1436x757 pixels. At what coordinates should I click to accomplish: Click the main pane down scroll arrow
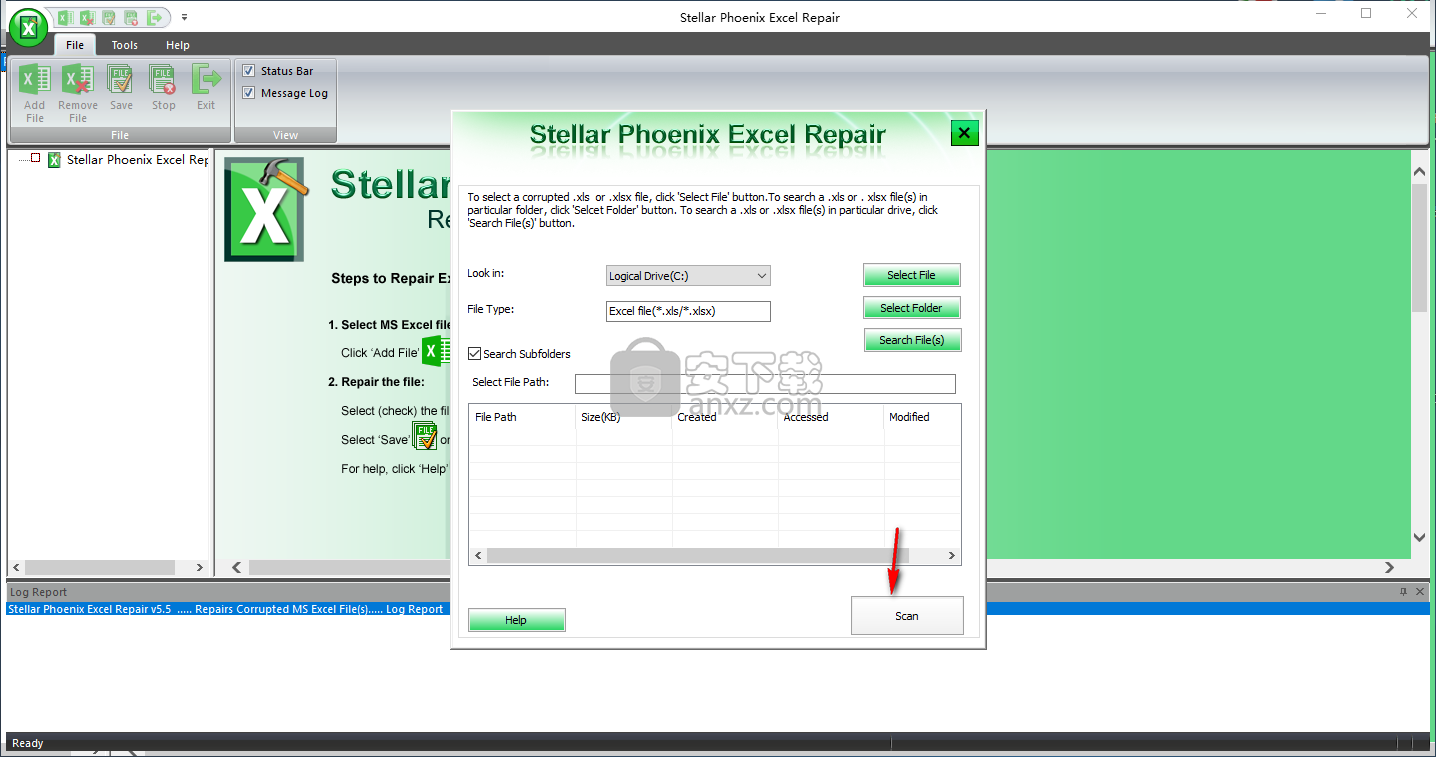pyautogui.click(x=1419, y=538)
